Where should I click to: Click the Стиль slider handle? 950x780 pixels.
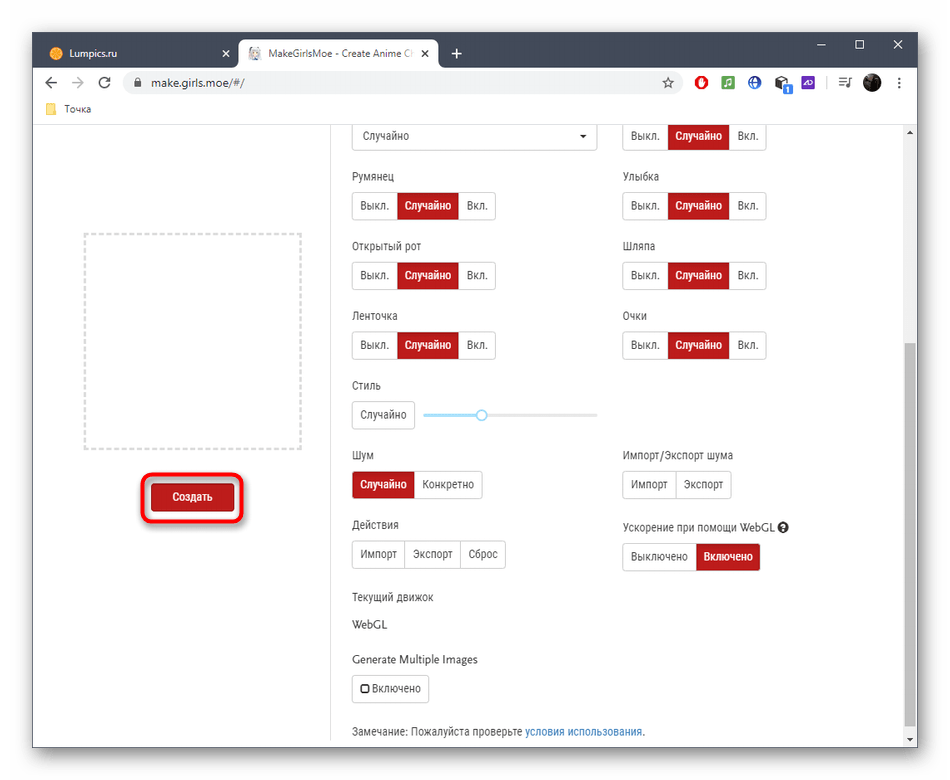point(481,415)
